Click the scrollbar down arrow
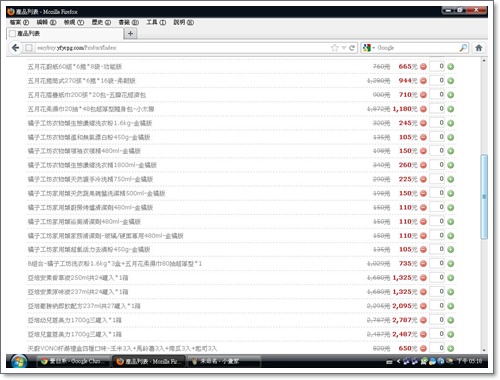 click(x=484, y=350)
